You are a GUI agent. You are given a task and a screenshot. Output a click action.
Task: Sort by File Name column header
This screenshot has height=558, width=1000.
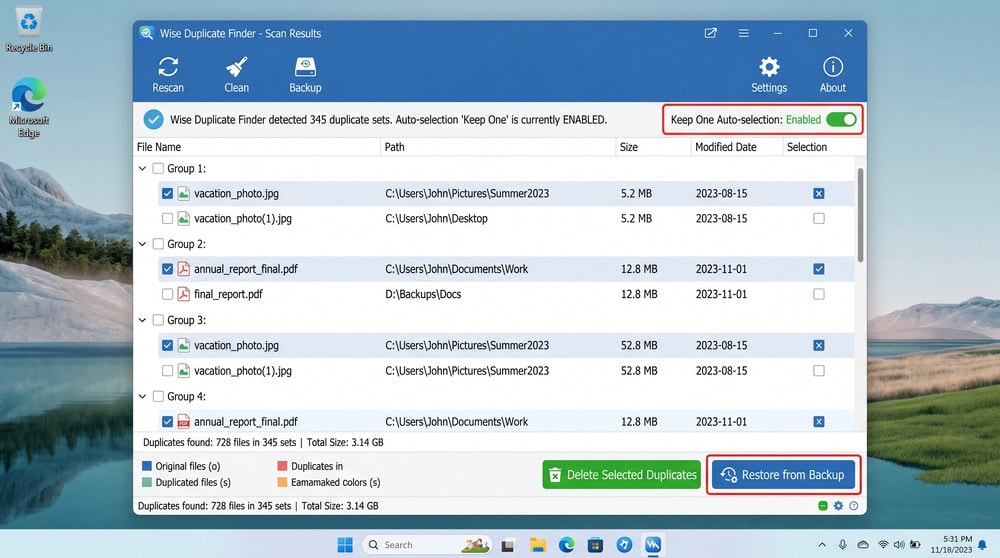257,147
